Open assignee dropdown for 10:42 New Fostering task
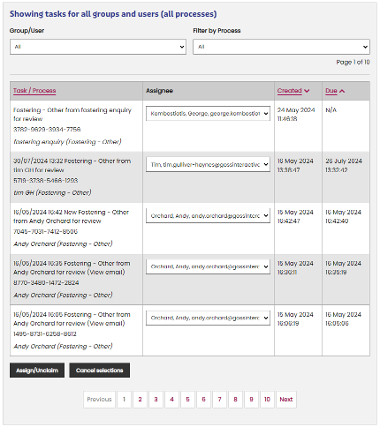This screenshot has height=427, width=380. [x=208, y=216]
